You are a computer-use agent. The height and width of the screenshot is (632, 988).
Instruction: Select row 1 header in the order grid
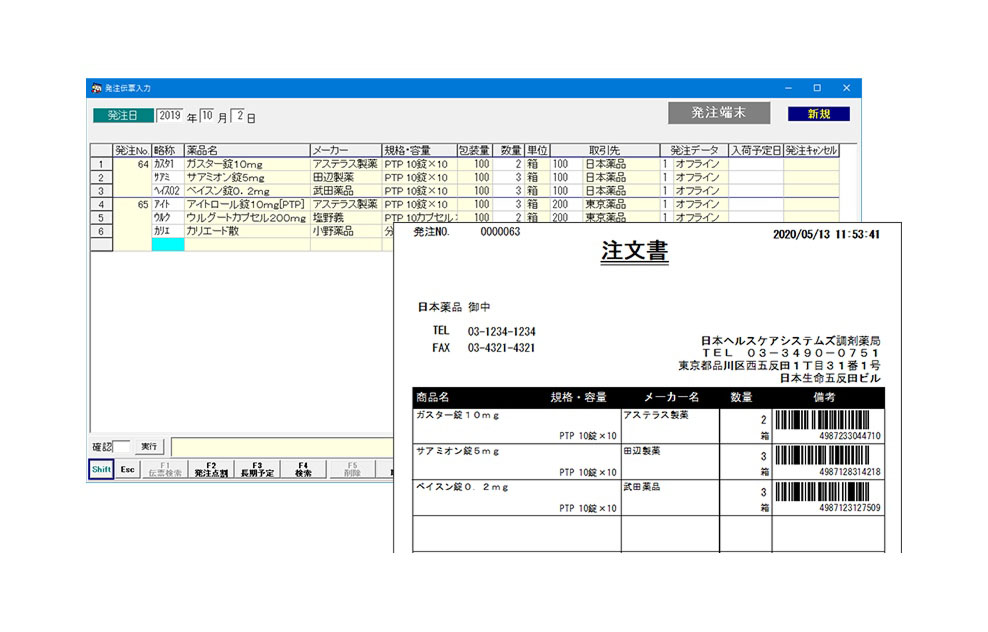tap(101, 164)
